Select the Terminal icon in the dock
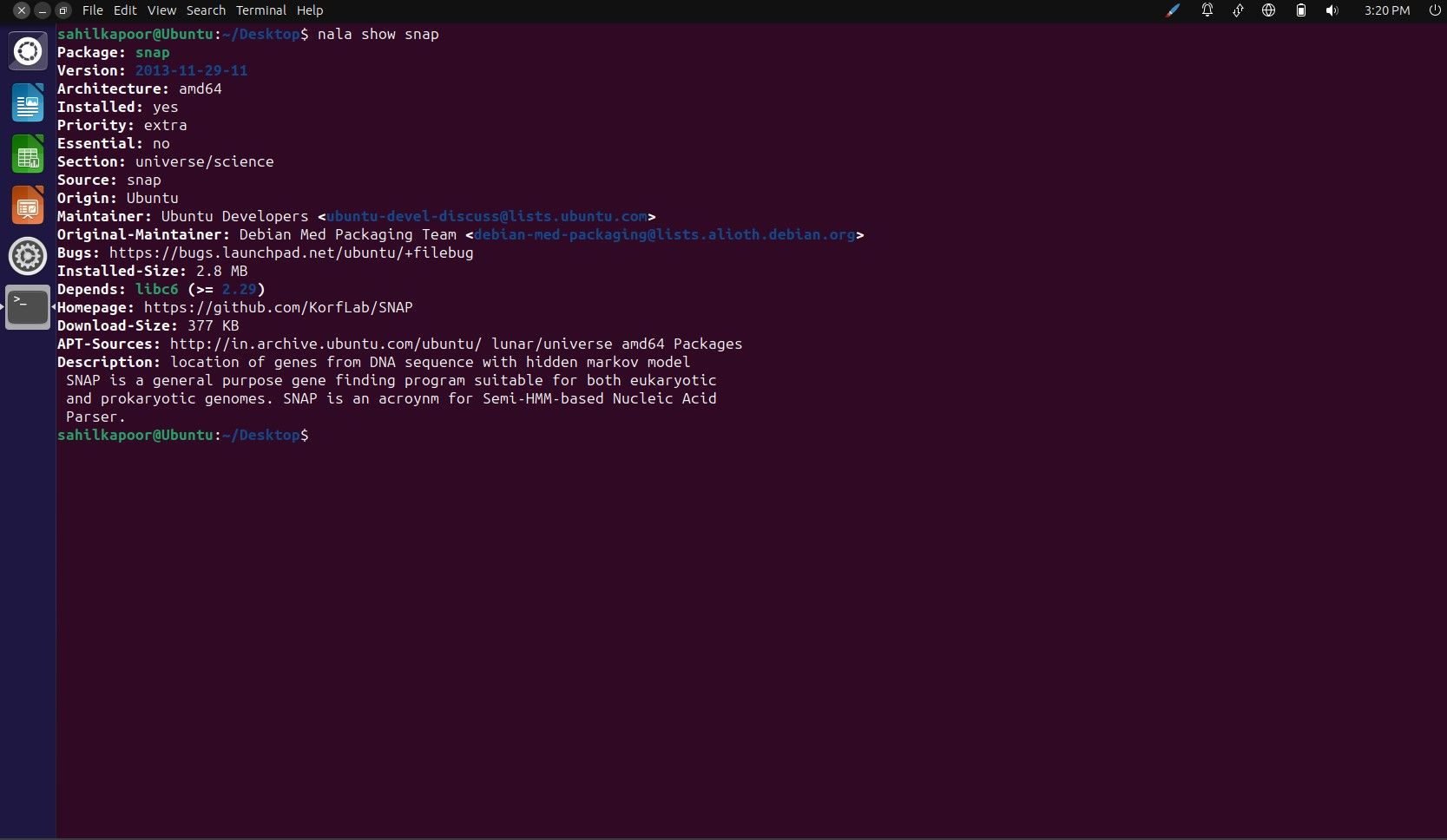The width and height of the screenshot is (1447, 840). [28, 307]
